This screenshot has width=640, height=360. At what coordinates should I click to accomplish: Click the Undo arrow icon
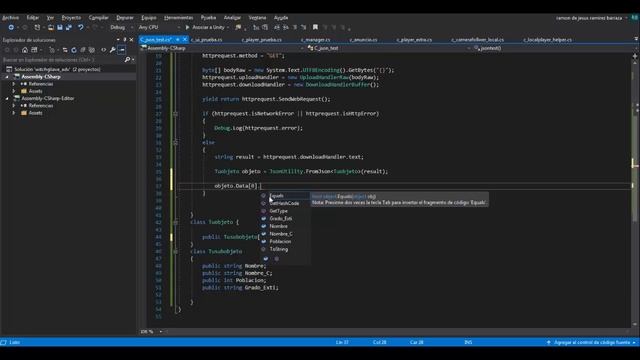point(81,27)
